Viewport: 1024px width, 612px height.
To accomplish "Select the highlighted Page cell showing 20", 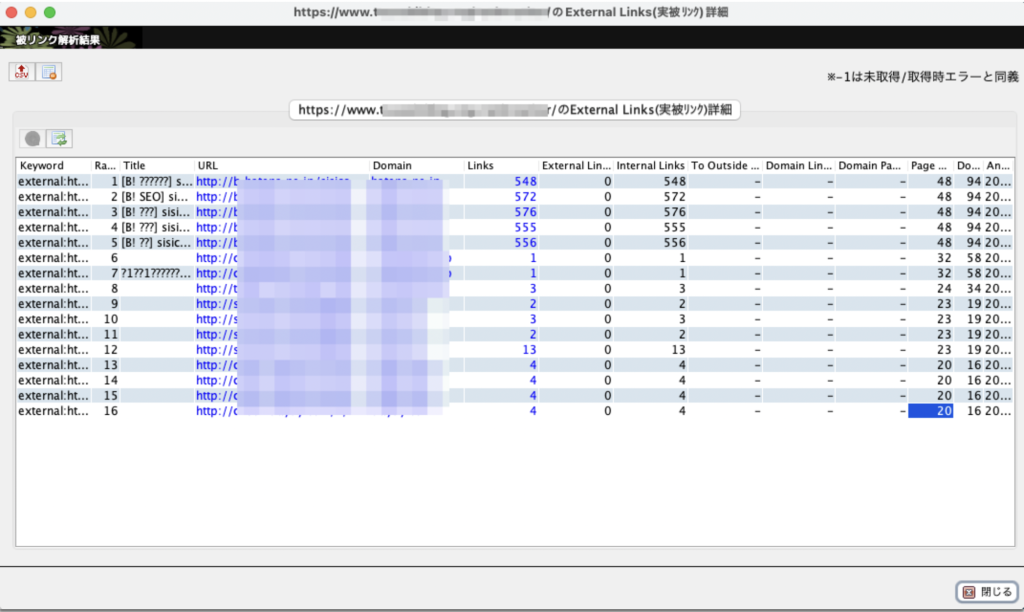I will point(930,411).
